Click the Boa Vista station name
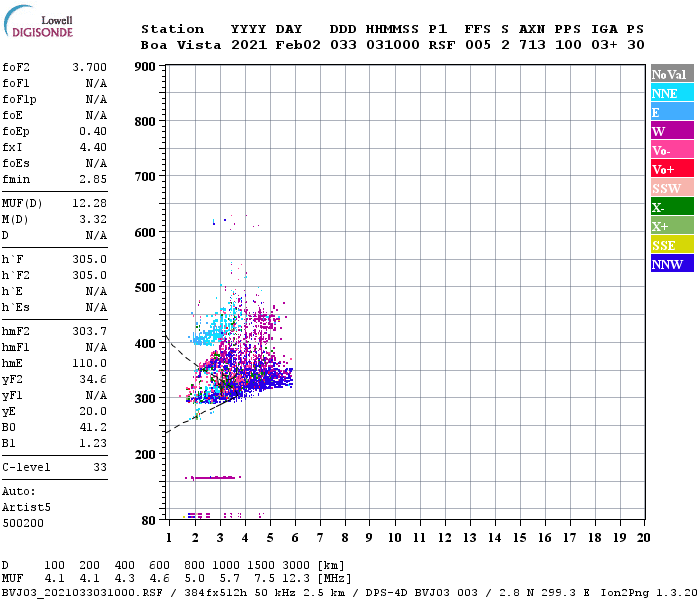700x600 pixels. [181, 45]
